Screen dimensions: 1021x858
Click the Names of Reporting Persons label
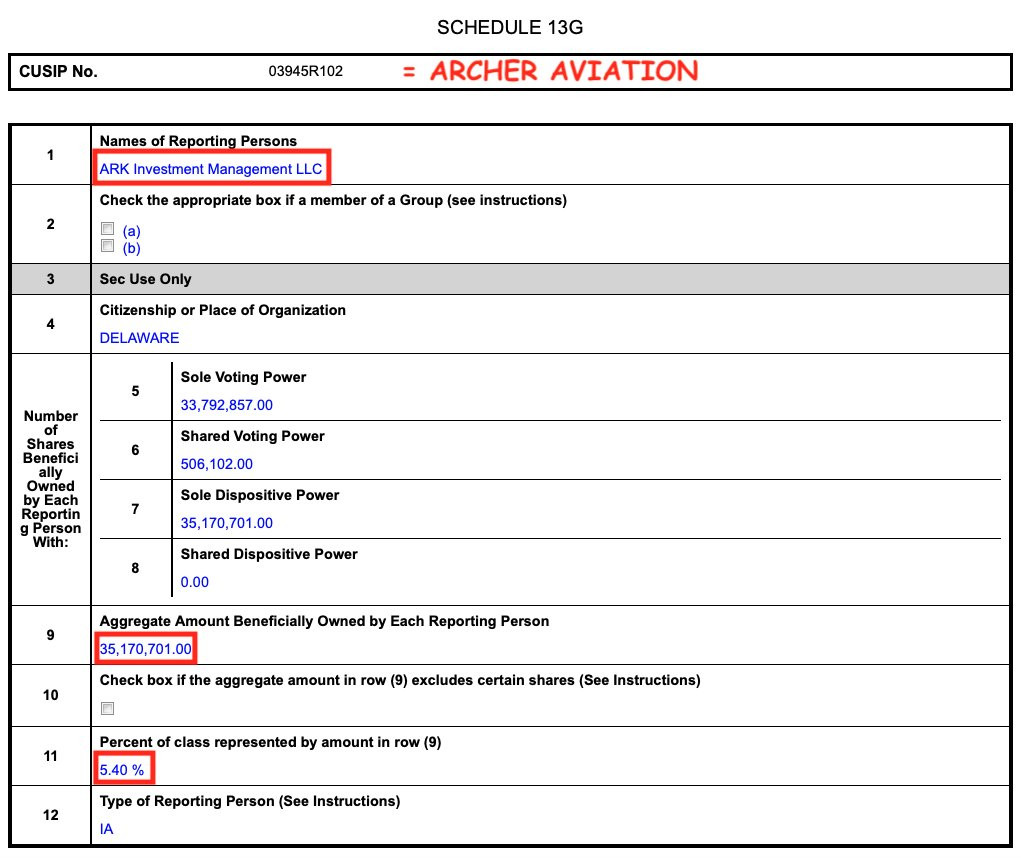coord(198,141)
